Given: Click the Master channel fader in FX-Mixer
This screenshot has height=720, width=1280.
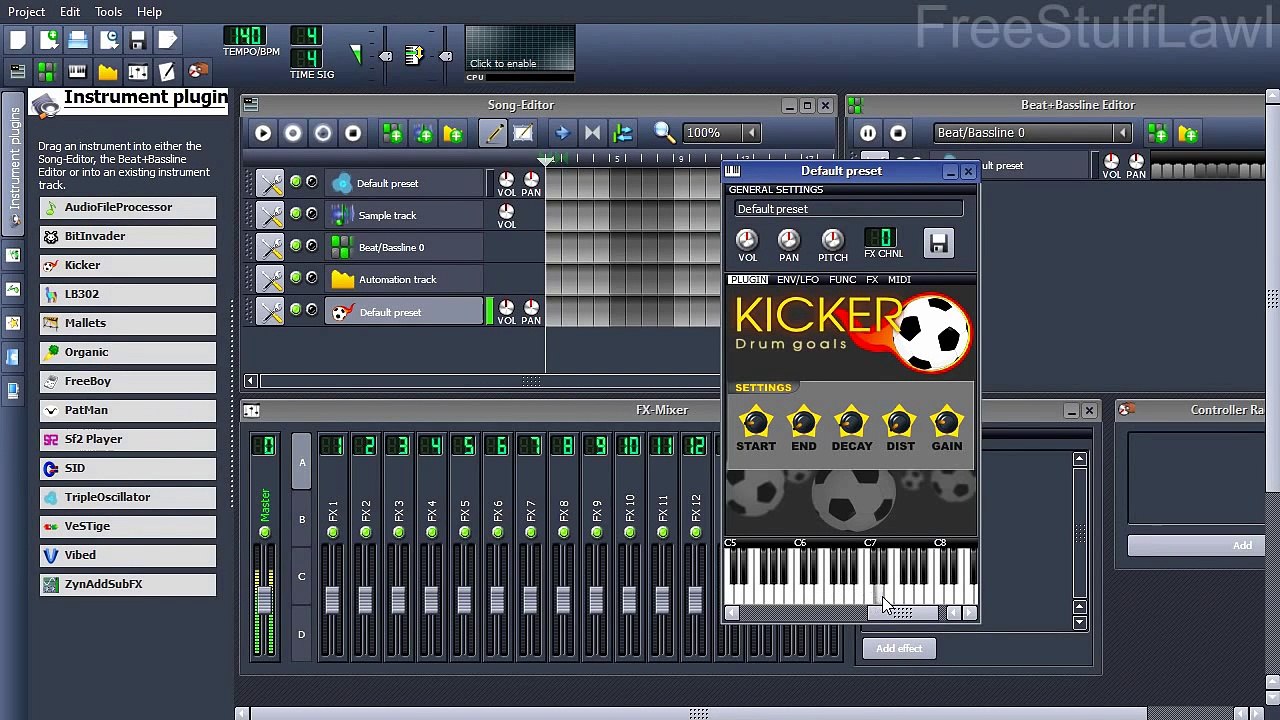Looking at the screenshot, I should coord(264,600).
